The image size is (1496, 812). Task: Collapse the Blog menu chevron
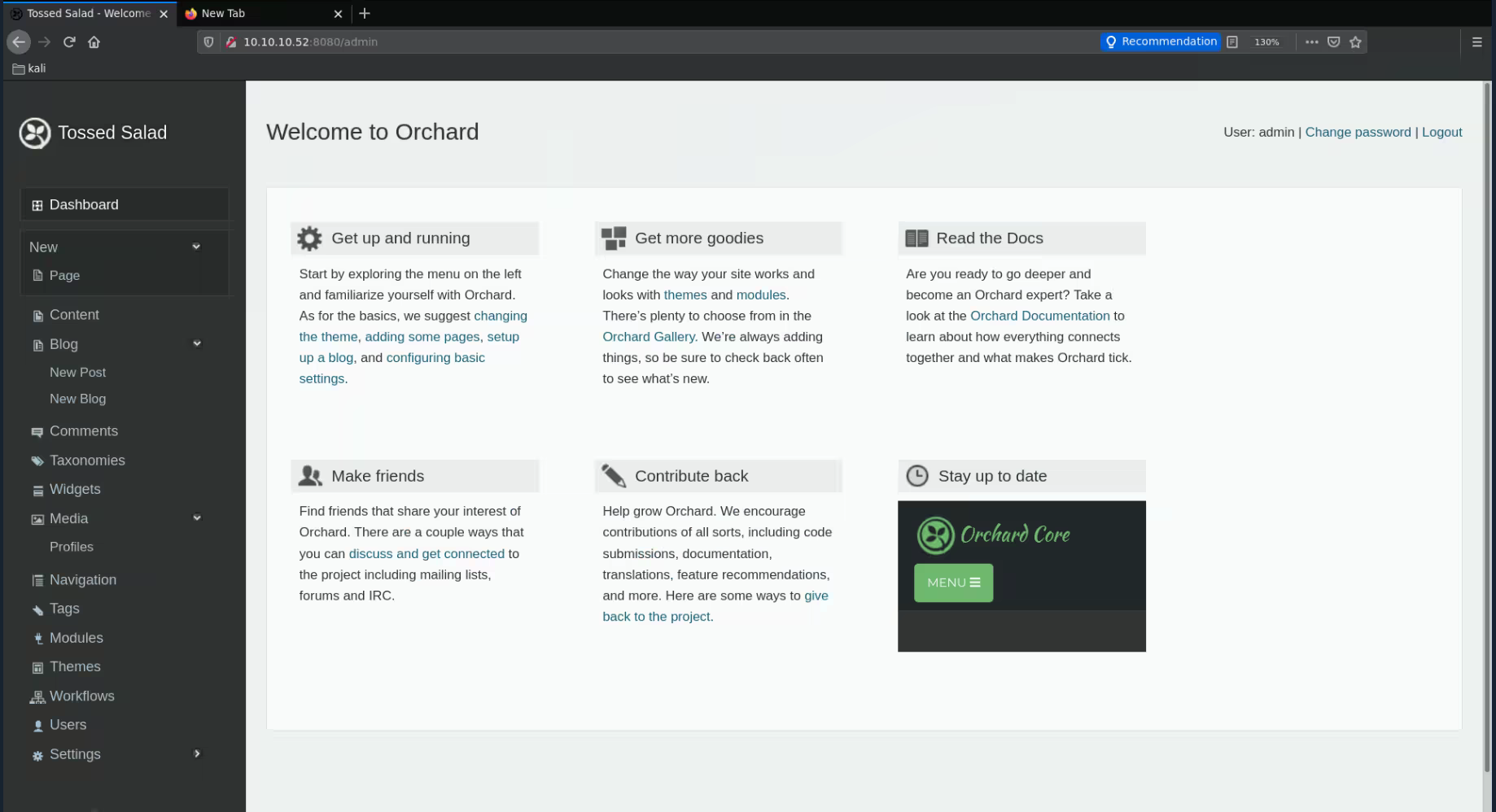point(196,343)
